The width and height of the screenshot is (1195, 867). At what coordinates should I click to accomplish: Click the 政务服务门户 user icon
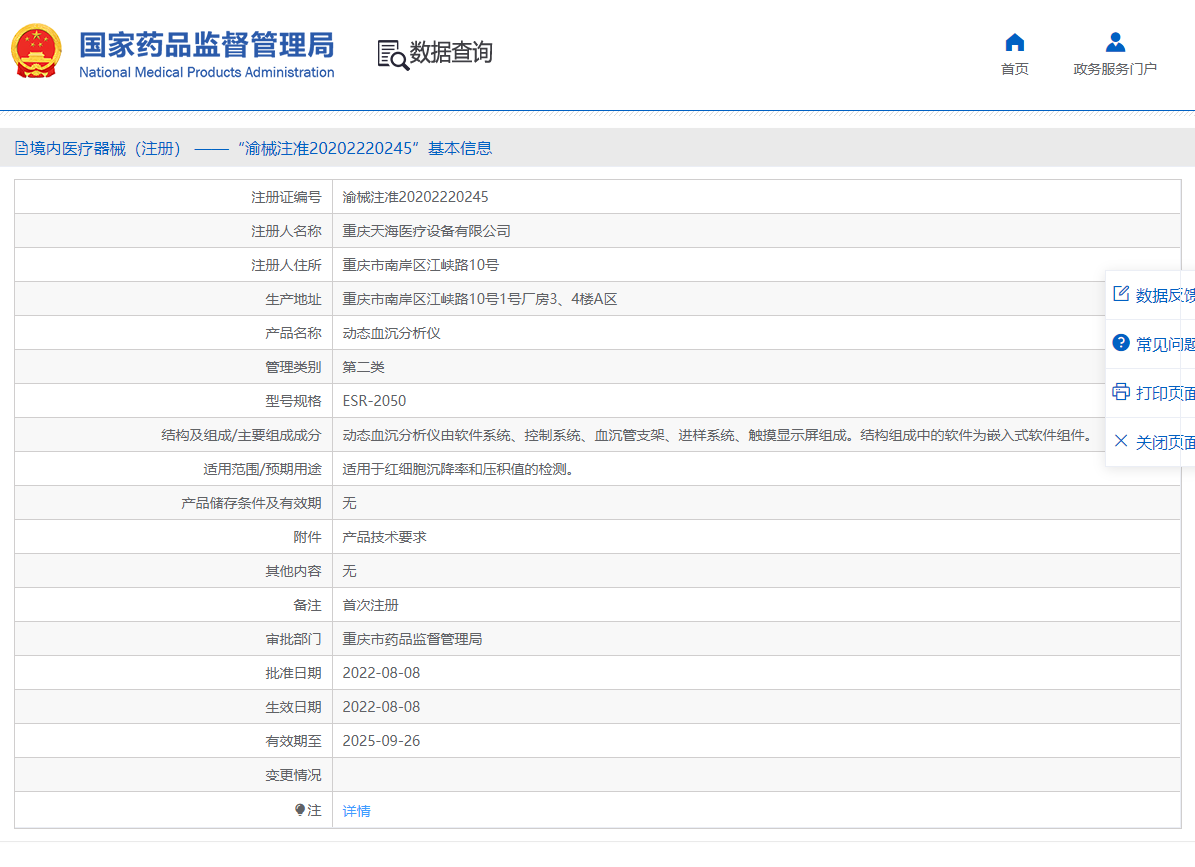[1115, 42]
